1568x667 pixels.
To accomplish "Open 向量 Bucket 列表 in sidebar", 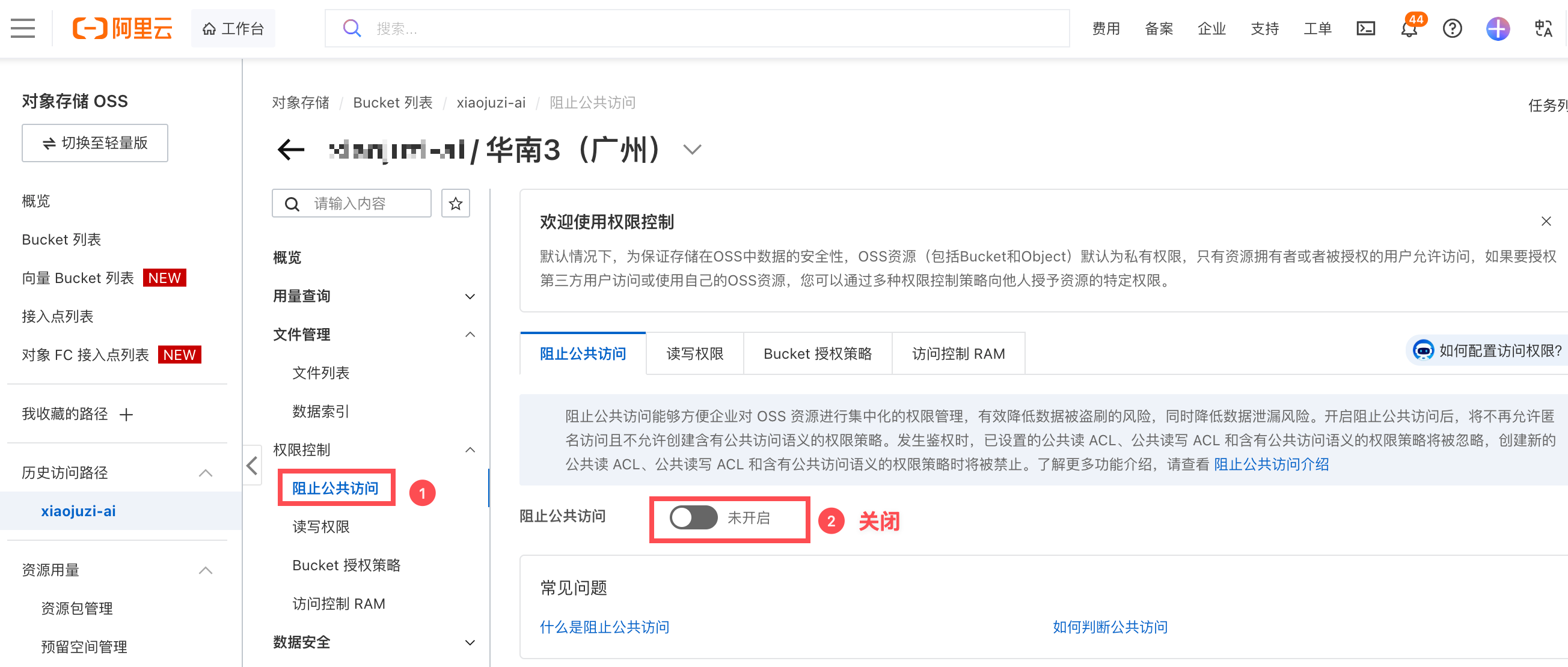I will click(78, 278).
